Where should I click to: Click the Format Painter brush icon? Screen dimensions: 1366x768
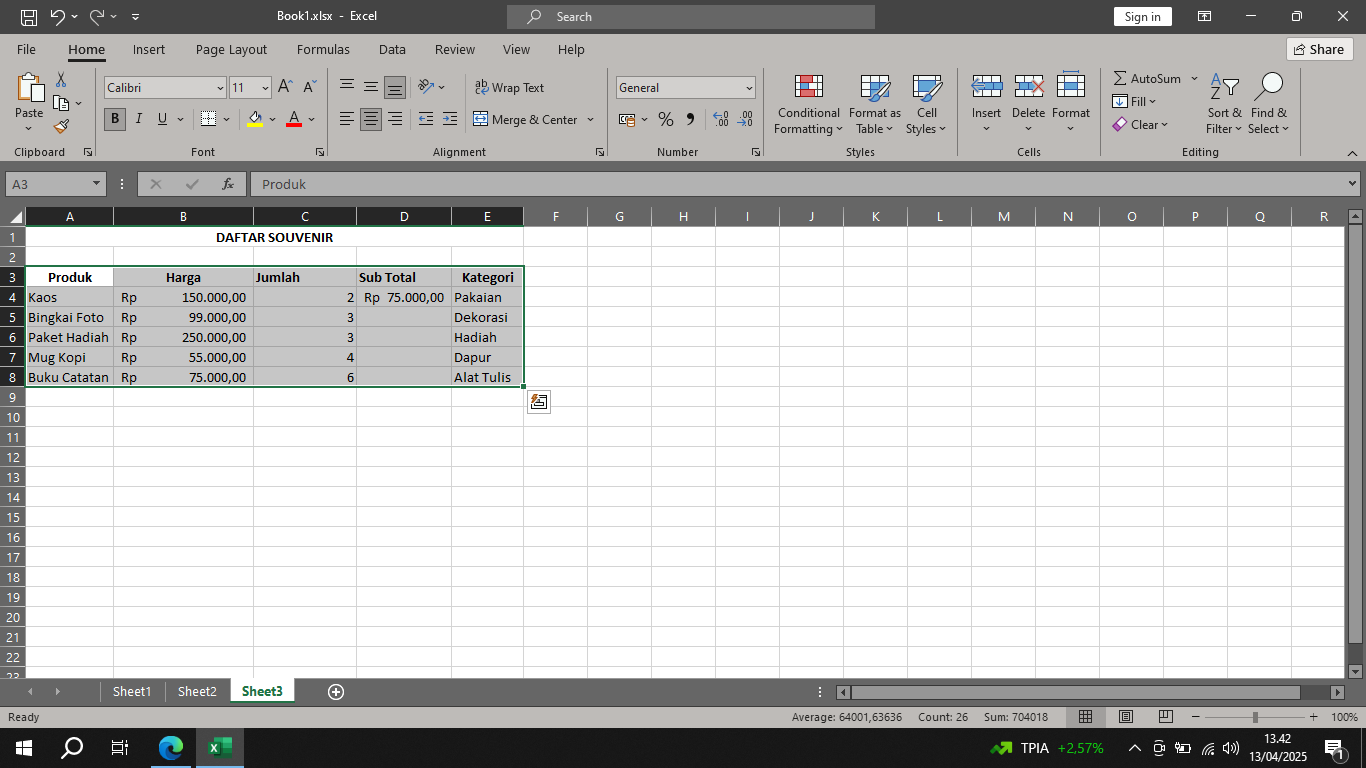click(61, 126)
